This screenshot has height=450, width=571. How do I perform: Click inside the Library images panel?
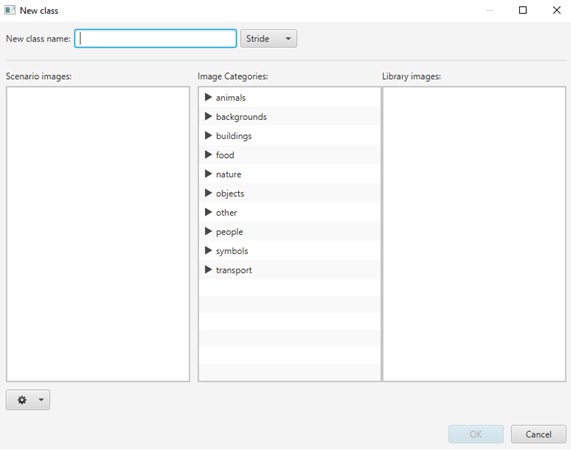pos(474,234)
